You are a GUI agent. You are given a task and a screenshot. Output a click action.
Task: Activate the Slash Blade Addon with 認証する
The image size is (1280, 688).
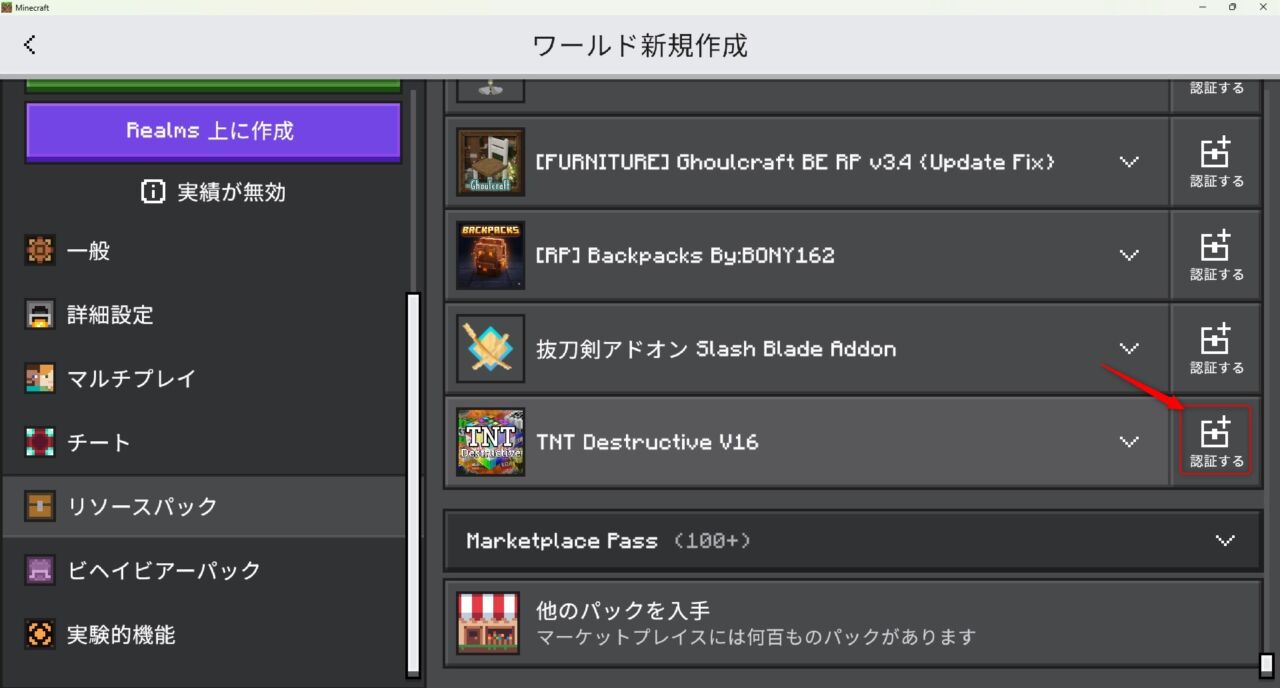click(x=1216, y=349)
